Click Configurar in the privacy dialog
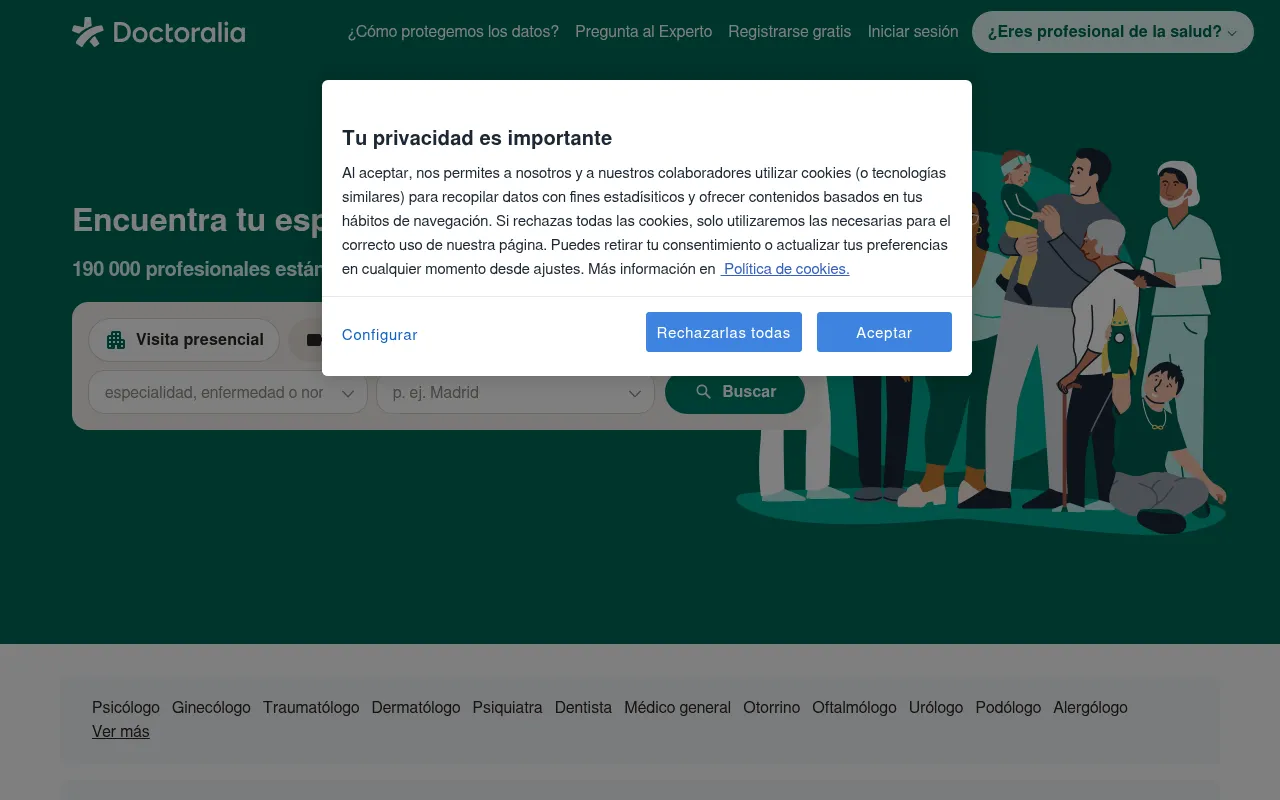Screen dimensions: 1280x800 [380, 335]
